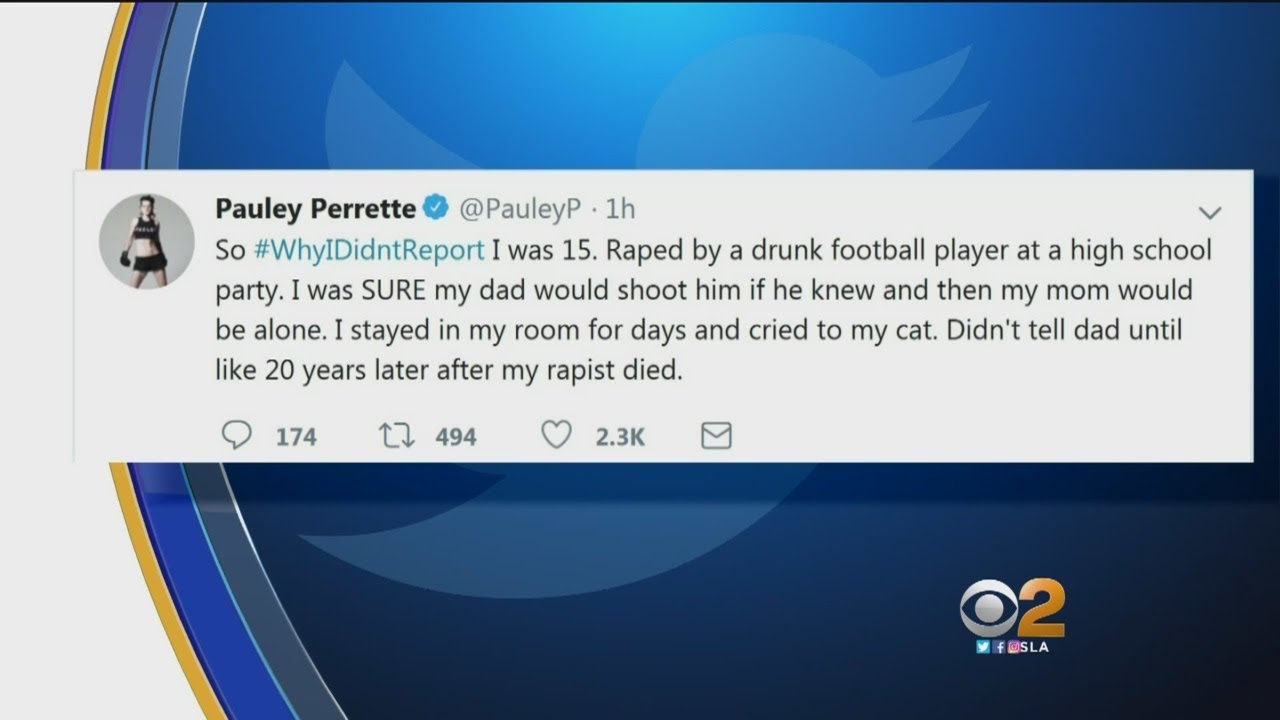Click the small Twitter icon under CBS logo
The width and height of the screenshot is (1280, 720).
(x=983, y=647)
